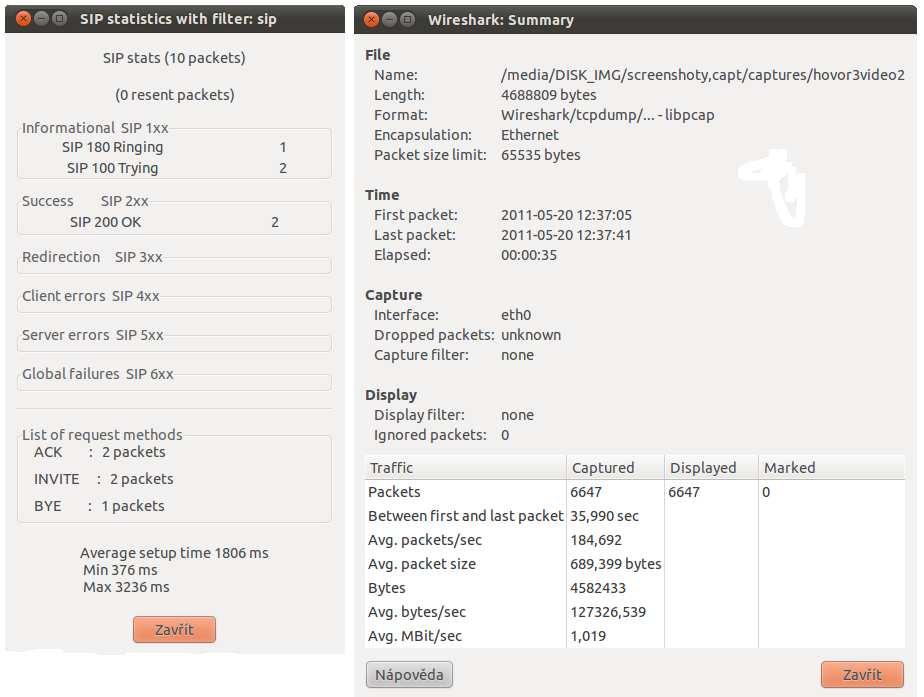Click the maximize icon of Wireshark Summary window
This screenshot has width=924, height=697.
[407, 19]
